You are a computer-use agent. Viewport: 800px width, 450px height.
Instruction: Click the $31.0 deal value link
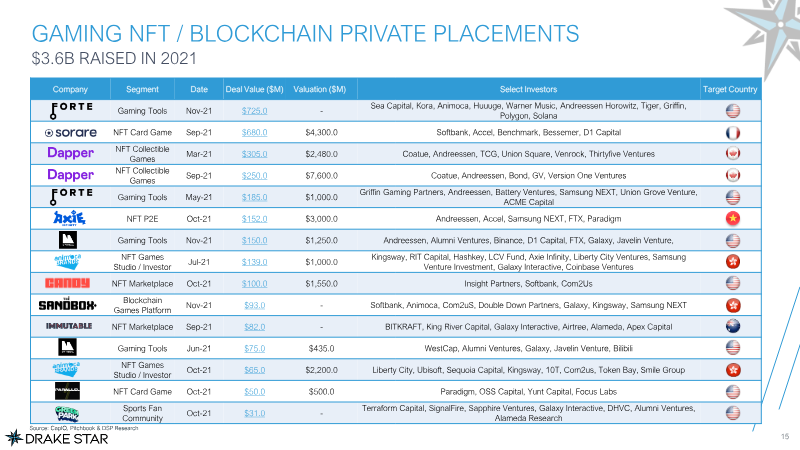[x=255, y=412]
